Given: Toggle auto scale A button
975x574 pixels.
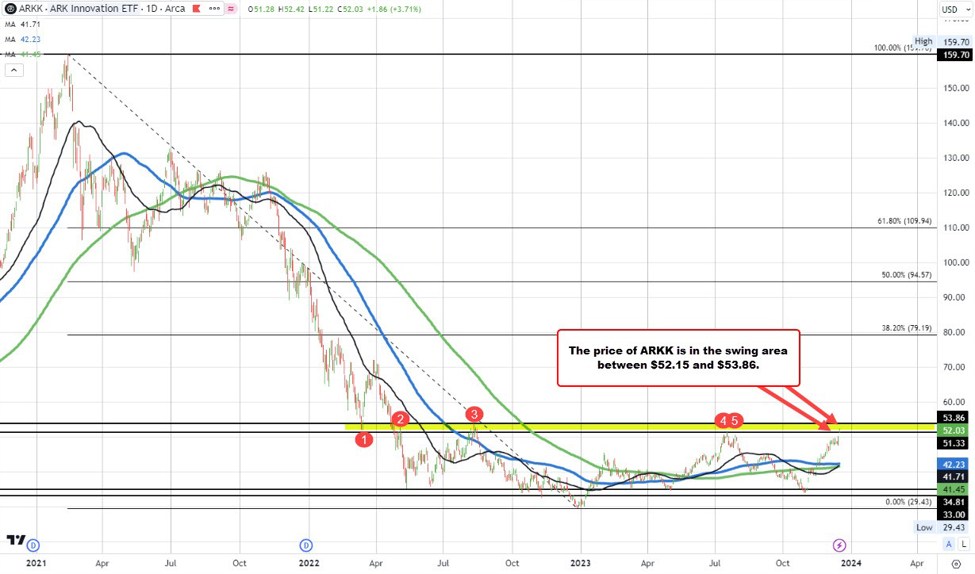Looking at the screenshot, I should click(x=948, y=544).
